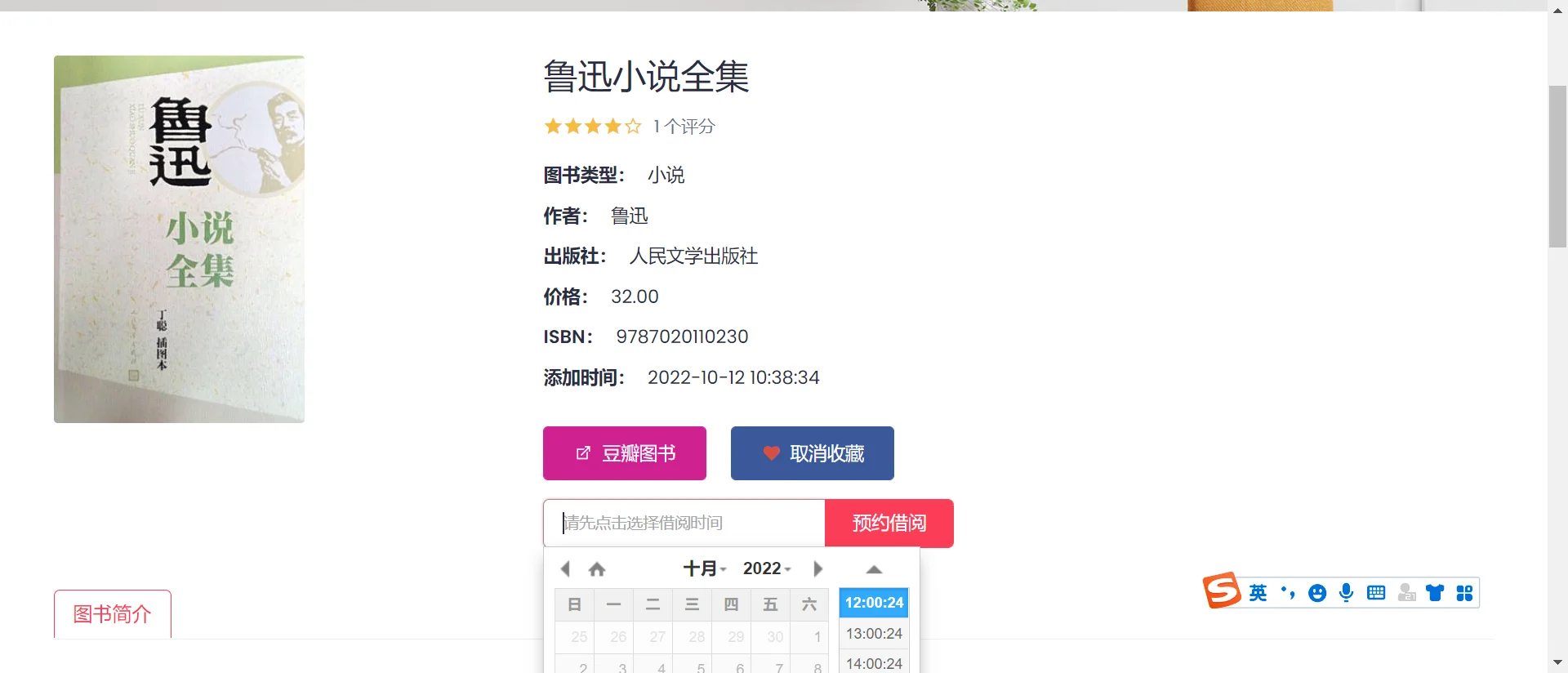Click the book cover image
Viewport: 1568px width, 673px height.
coord(179,239)
